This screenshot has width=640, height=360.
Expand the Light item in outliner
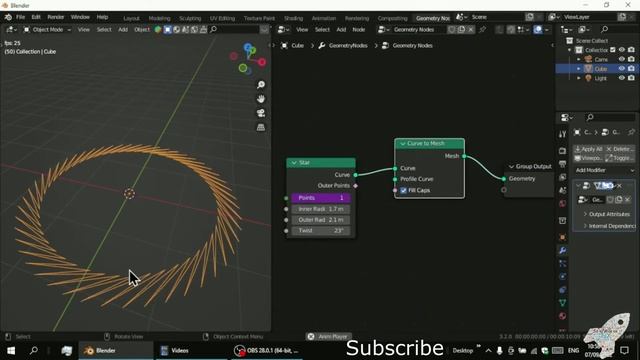(x=578, y=78)
